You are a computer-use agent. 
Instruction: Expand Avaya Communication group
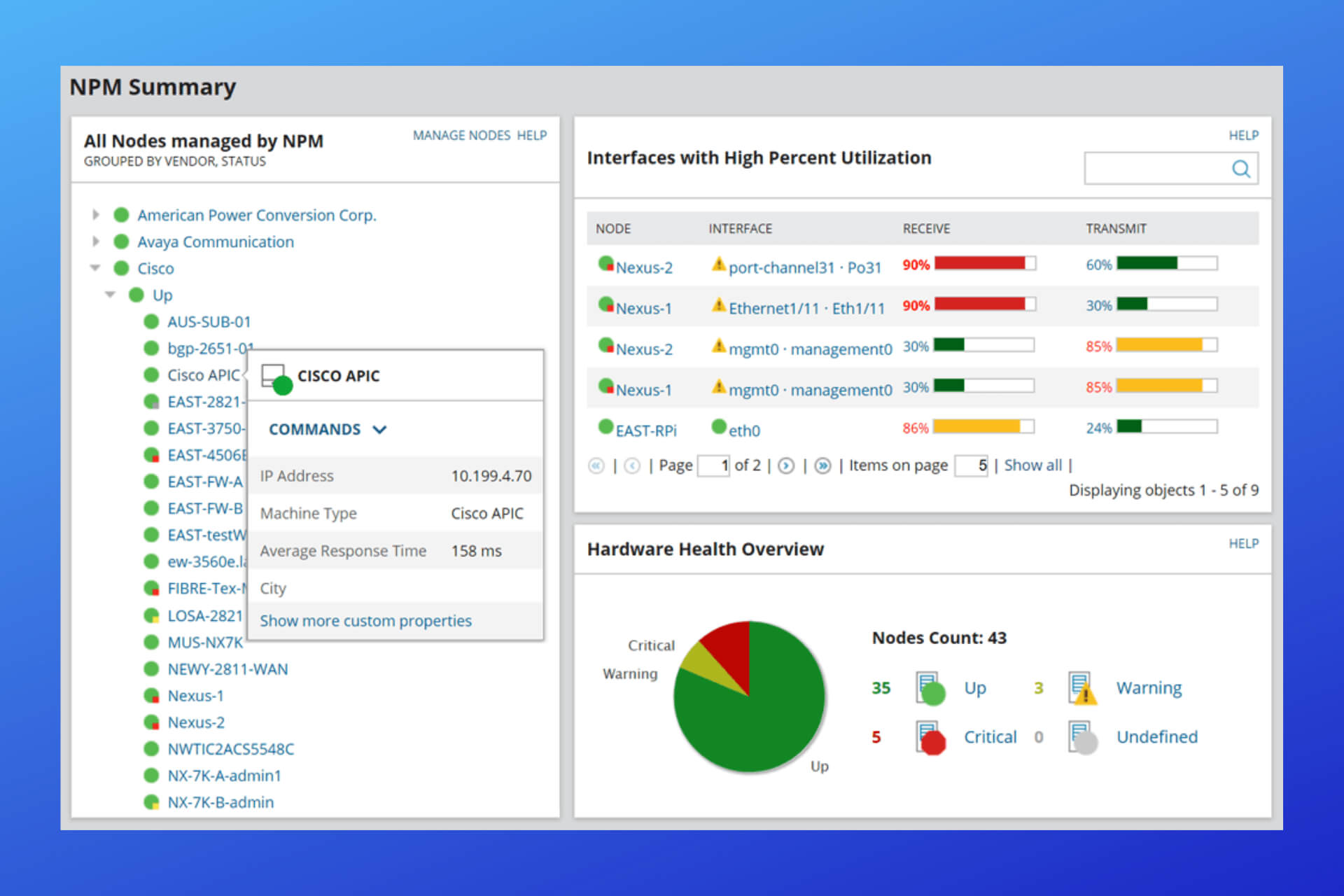pos(96,241)
